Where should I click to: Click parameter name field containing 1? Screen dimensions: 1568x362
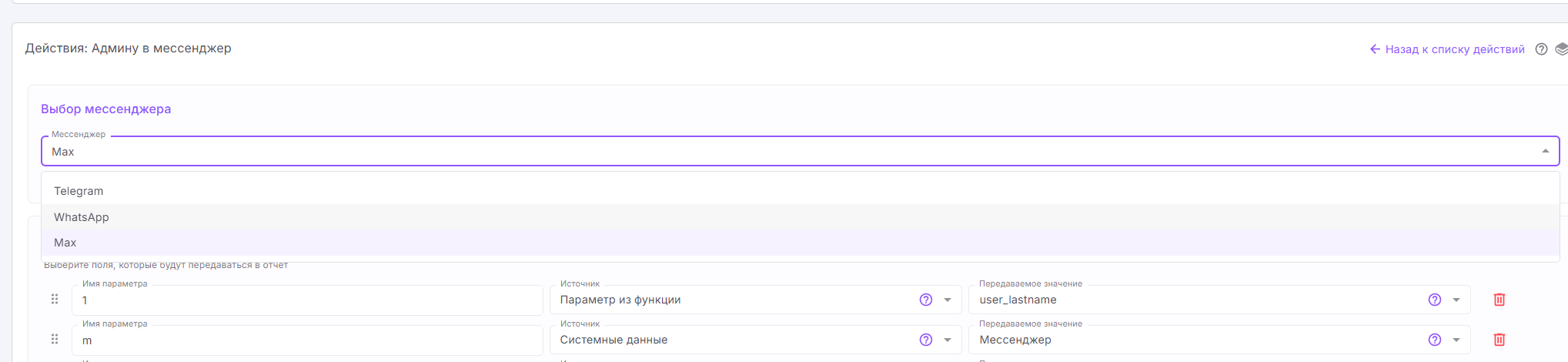click(308, 300)
